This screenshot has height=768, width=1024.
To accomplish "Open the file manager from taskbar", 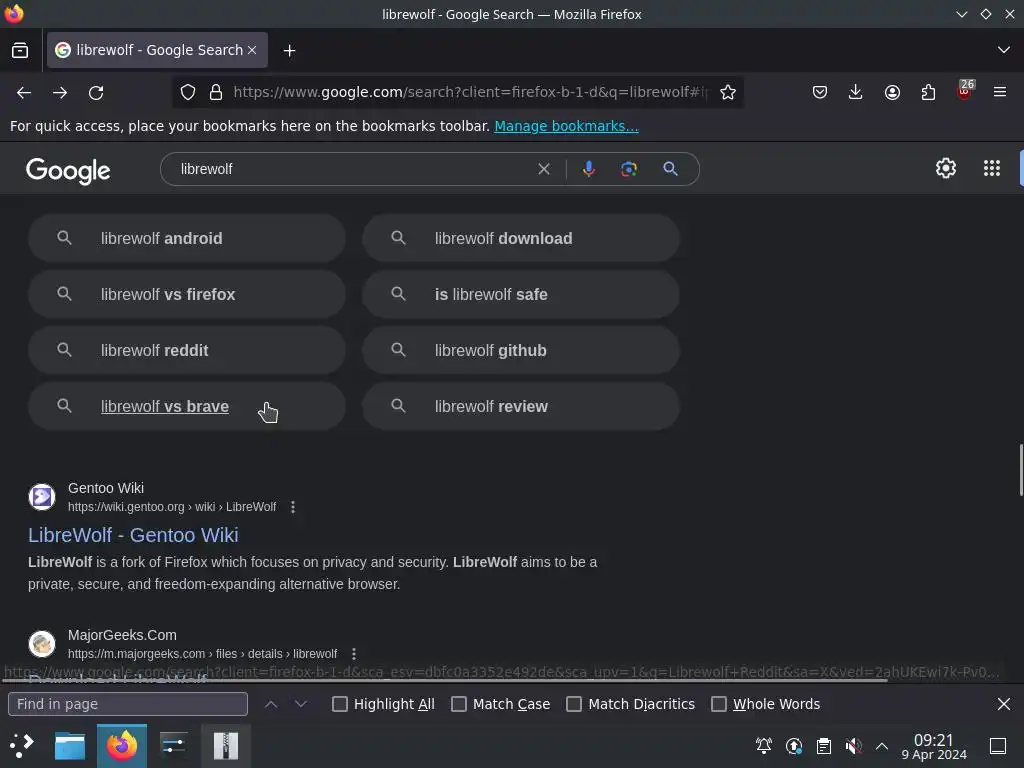I will (70, 746).
